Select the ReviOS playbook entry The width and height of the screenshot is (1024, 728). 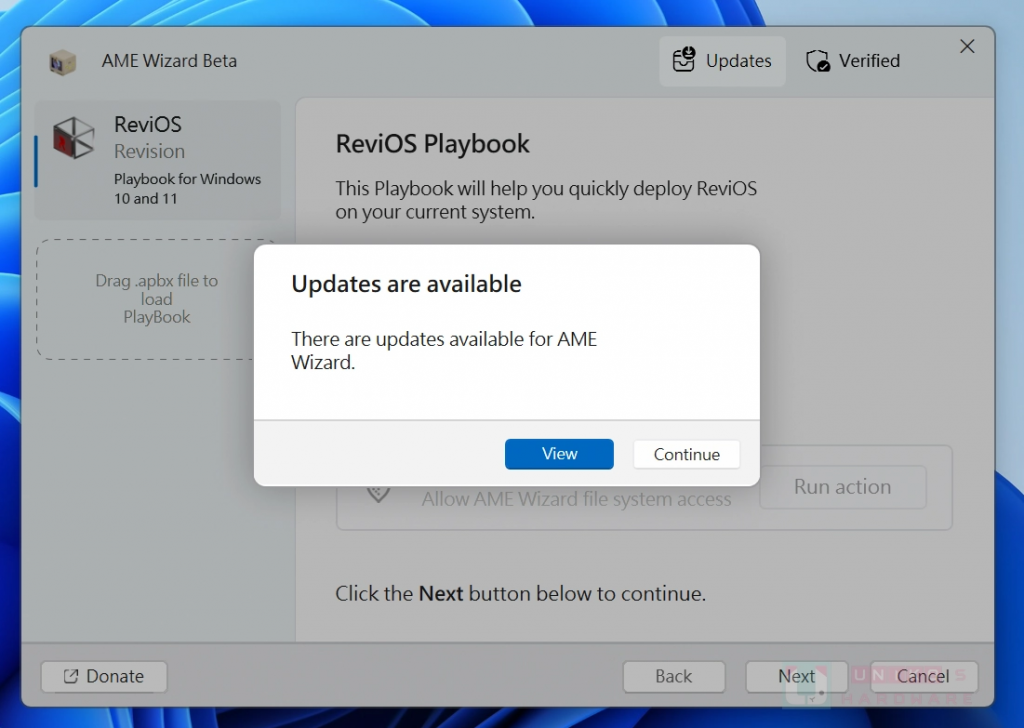[x=157, y=160]
